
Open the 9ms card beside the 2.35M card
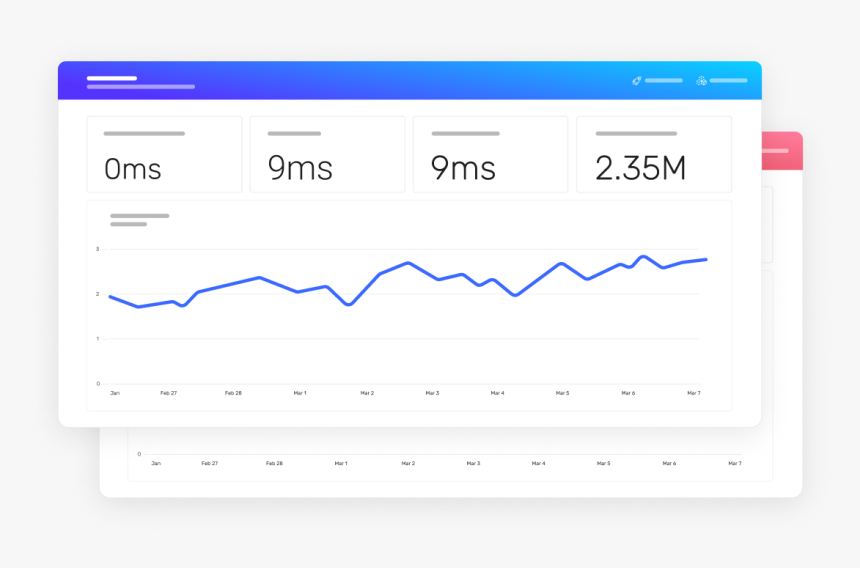pos(490,154)
